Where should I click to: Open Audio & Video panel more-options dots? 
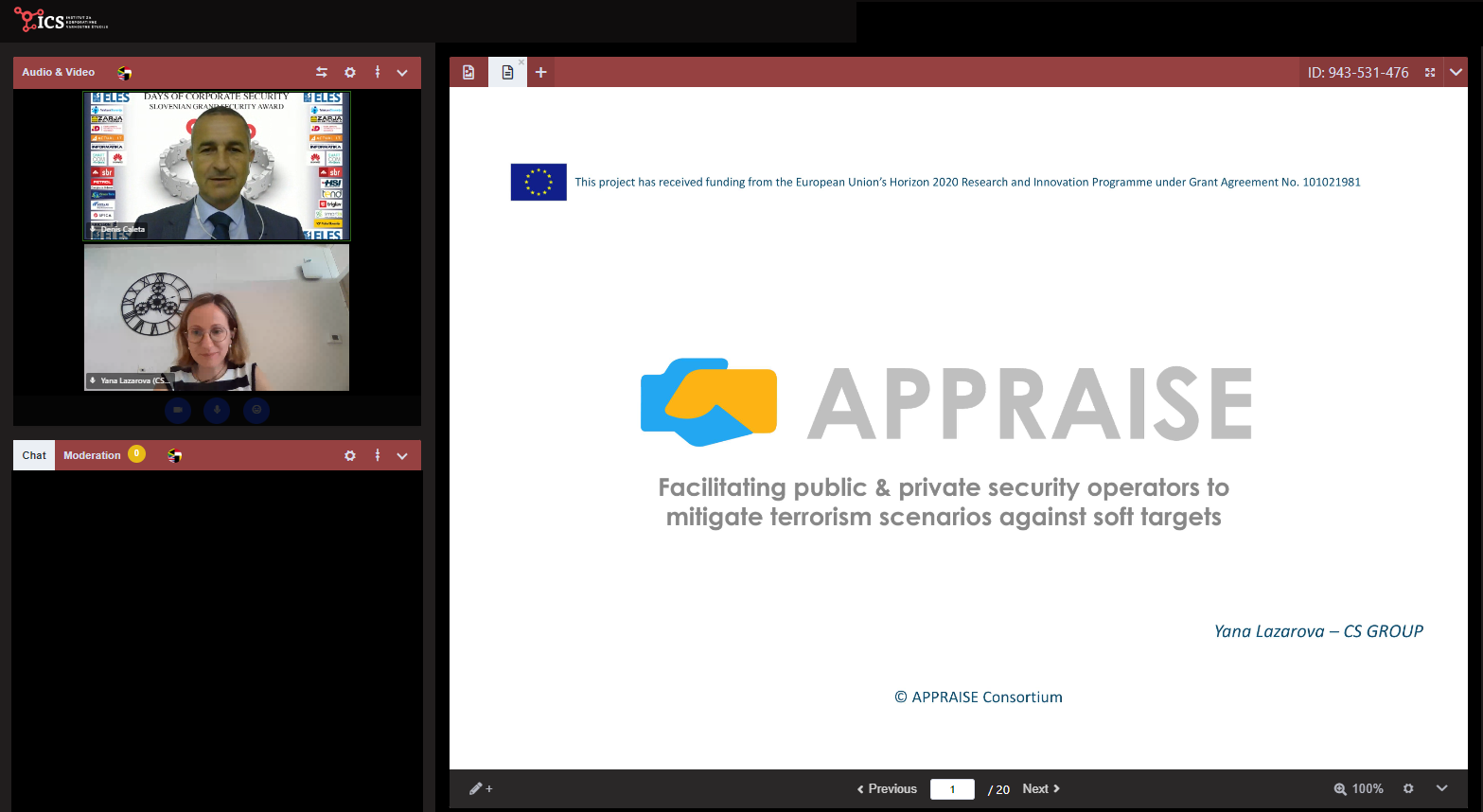(378, 72)
